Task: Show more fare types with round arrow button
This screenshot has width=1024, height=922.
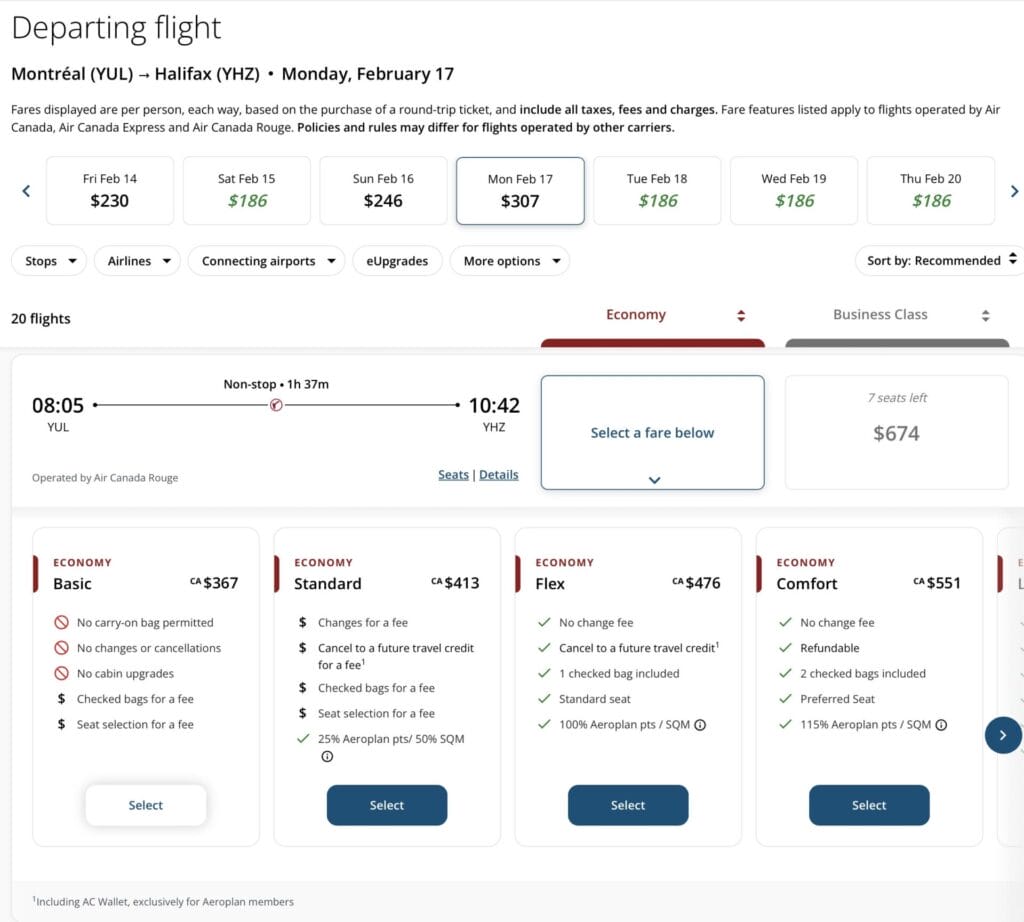Action: 1002,735
